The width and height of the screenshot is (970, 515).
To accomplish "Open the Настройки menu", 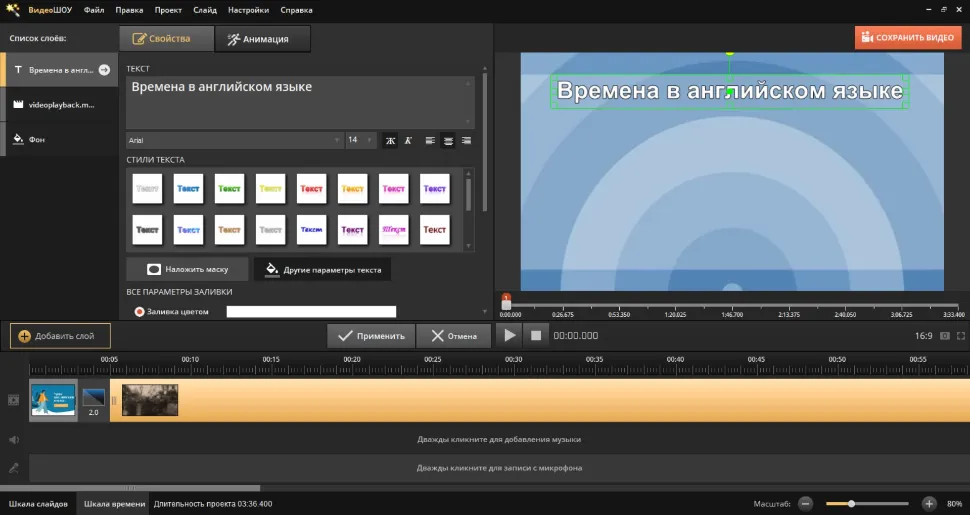I will 248,10.
